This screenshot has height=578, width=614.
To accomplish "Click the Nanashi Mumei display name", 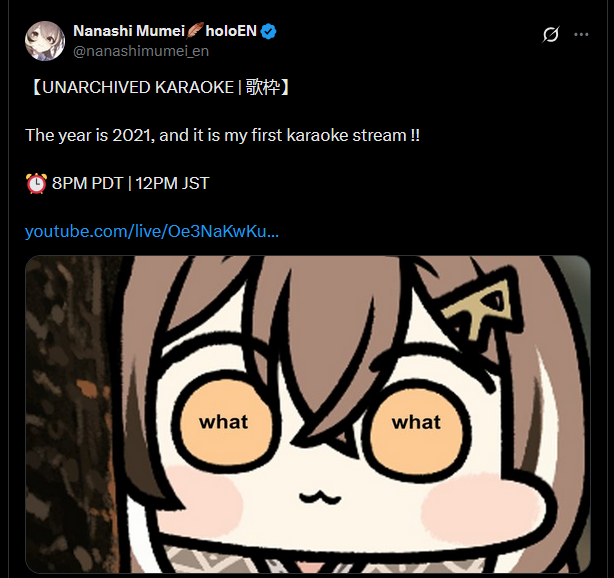I will tap(129, 31).
